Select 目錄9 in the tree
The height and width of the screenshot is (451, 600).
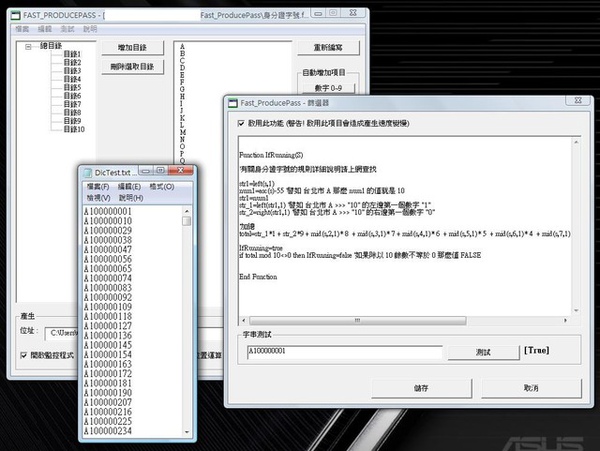72,121
